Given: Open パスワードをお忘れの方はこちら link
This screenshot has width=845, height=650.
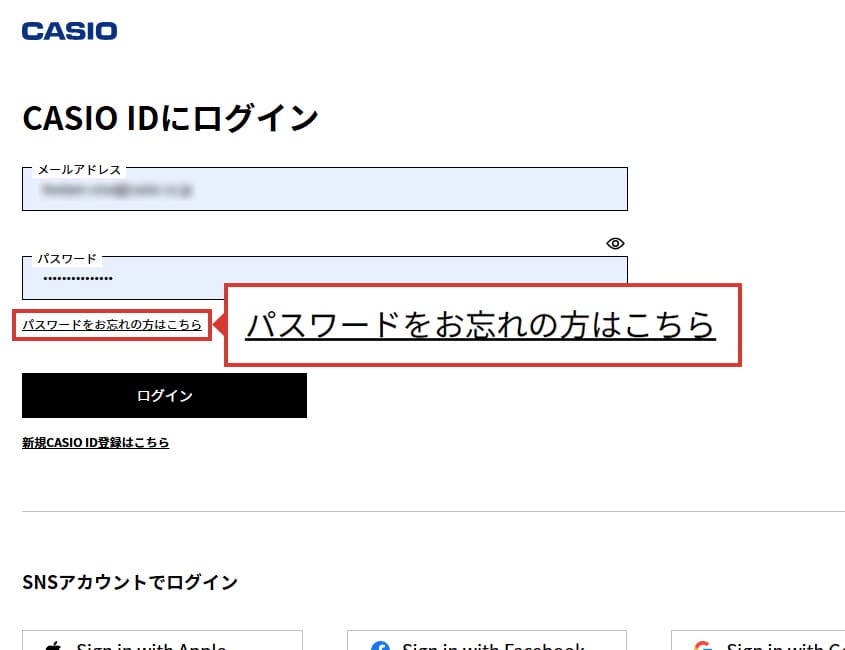Looking at the screenshot, I should pyautogui.click(x=112, y=324).
